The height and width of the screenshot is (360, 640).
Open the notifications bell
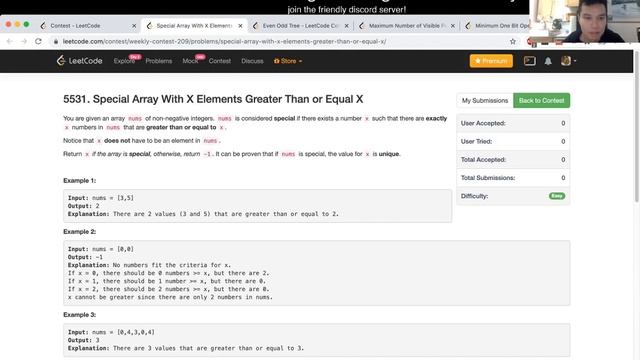pyautogui.click(x=548, y=61)
